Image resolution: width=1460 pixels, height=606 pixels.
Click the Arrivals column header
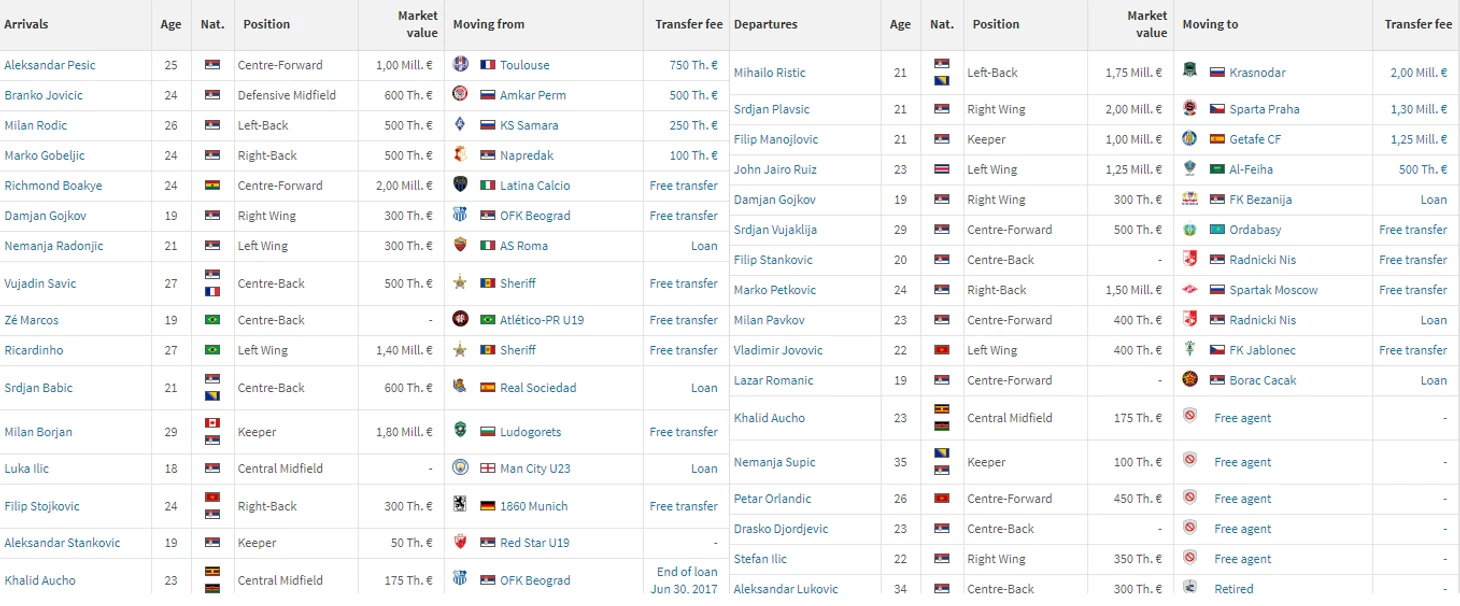pos(26,24)
